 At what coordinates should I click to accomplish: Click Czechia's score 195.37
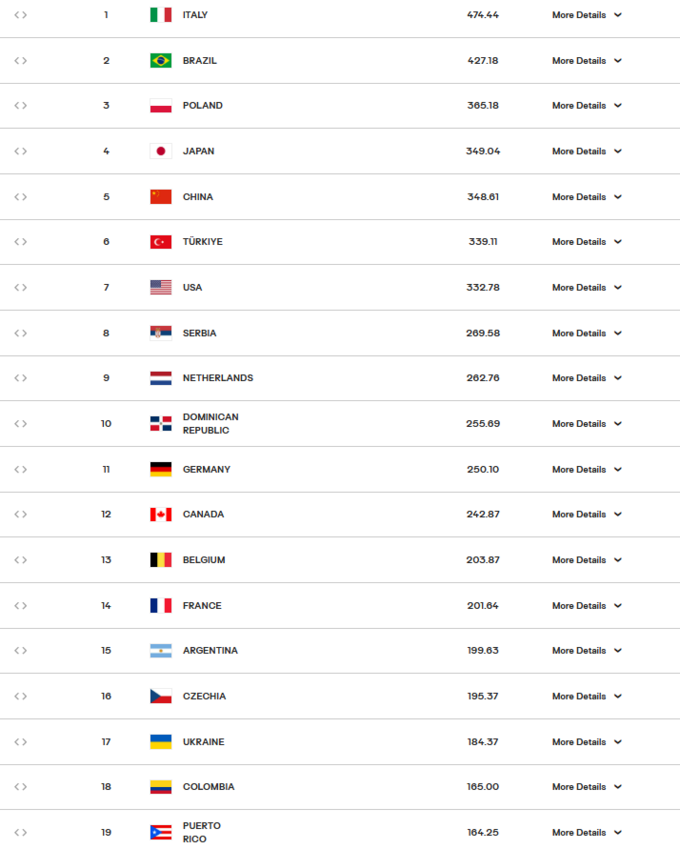point(482,696)
